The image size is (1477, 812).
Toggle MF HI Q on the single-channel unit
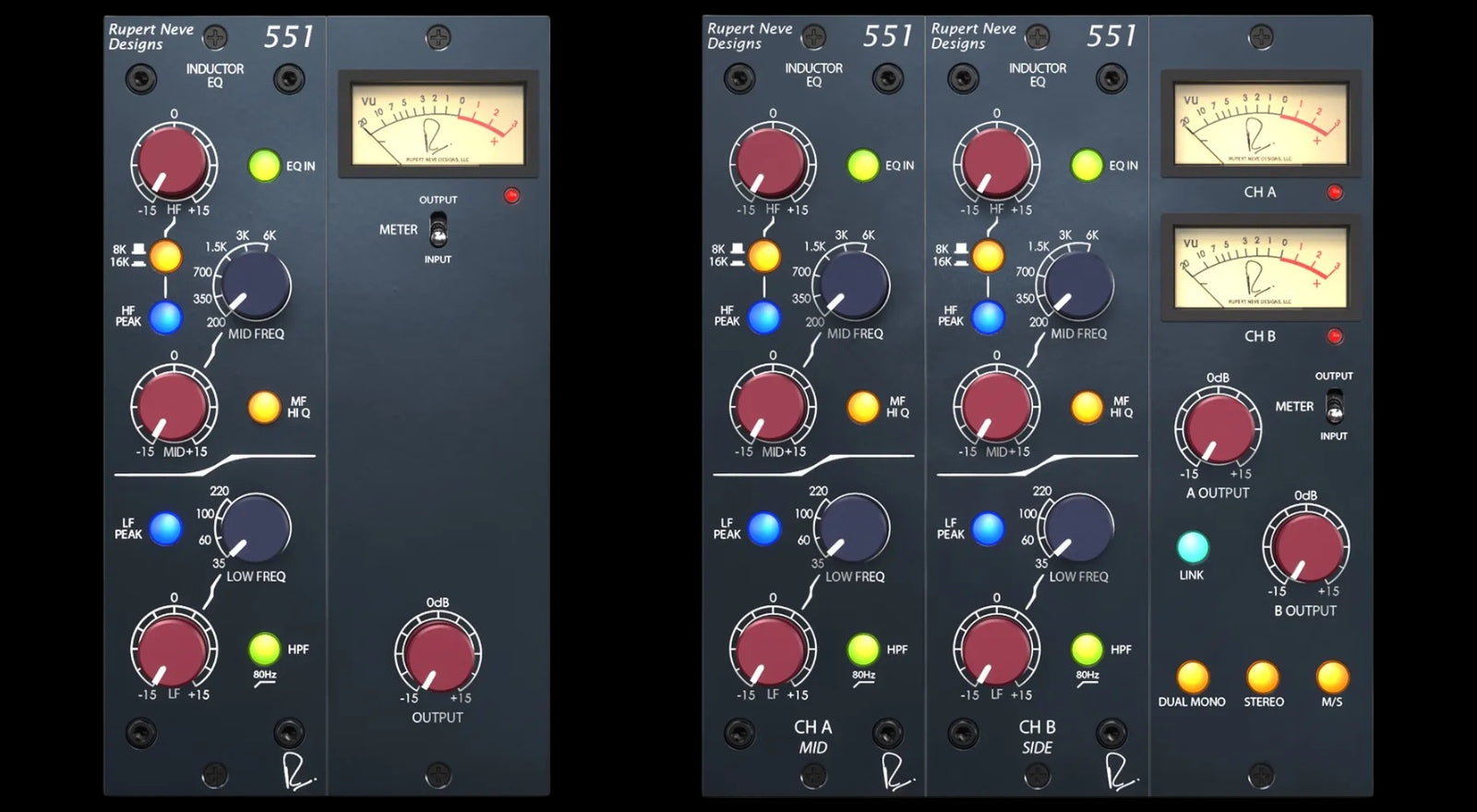[x=264, y=407]
